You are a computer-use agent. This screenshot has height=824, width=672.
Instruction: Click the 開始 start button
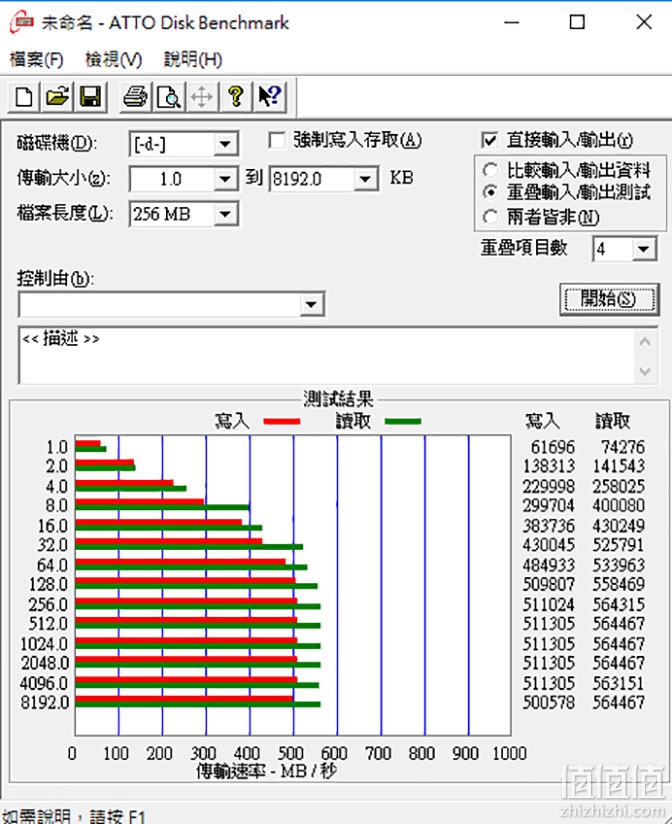coord(609,300)
